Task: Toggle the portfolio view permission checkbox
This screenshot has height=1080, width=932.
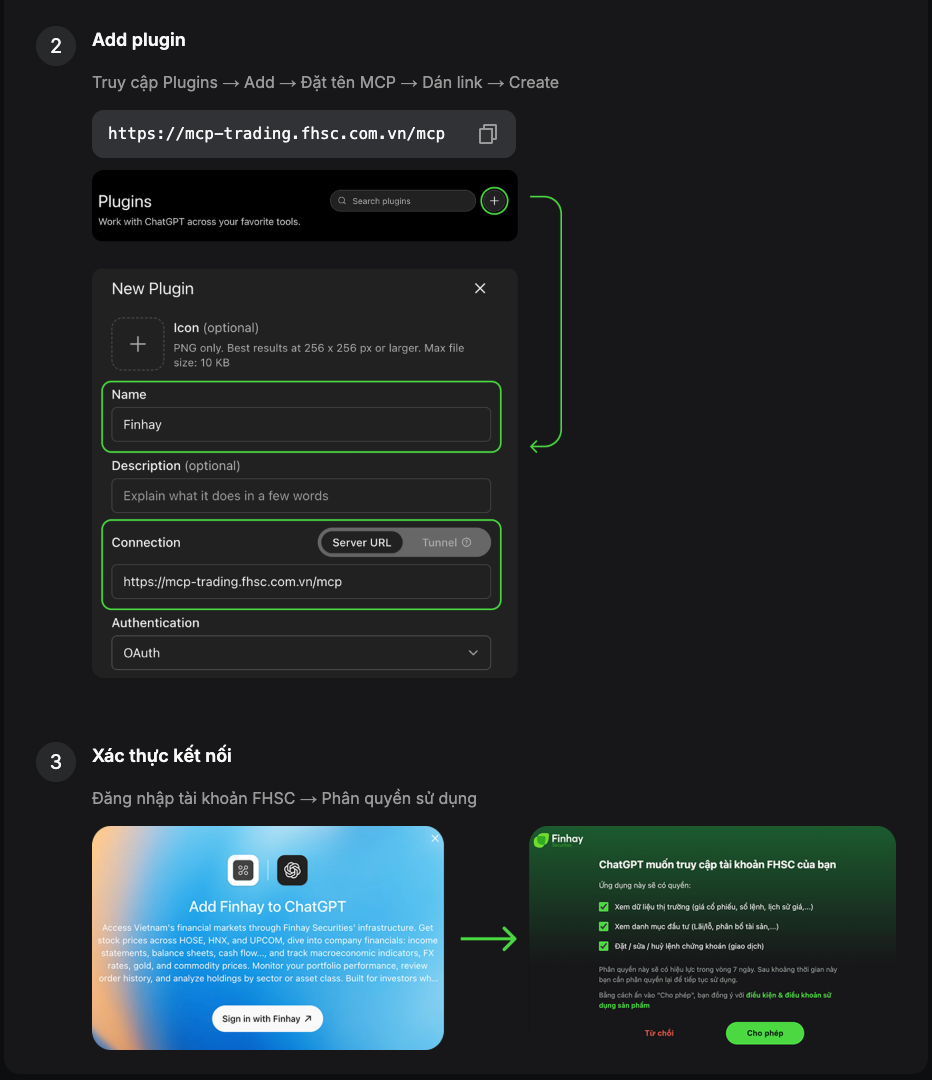Action: tap(603, 926)
